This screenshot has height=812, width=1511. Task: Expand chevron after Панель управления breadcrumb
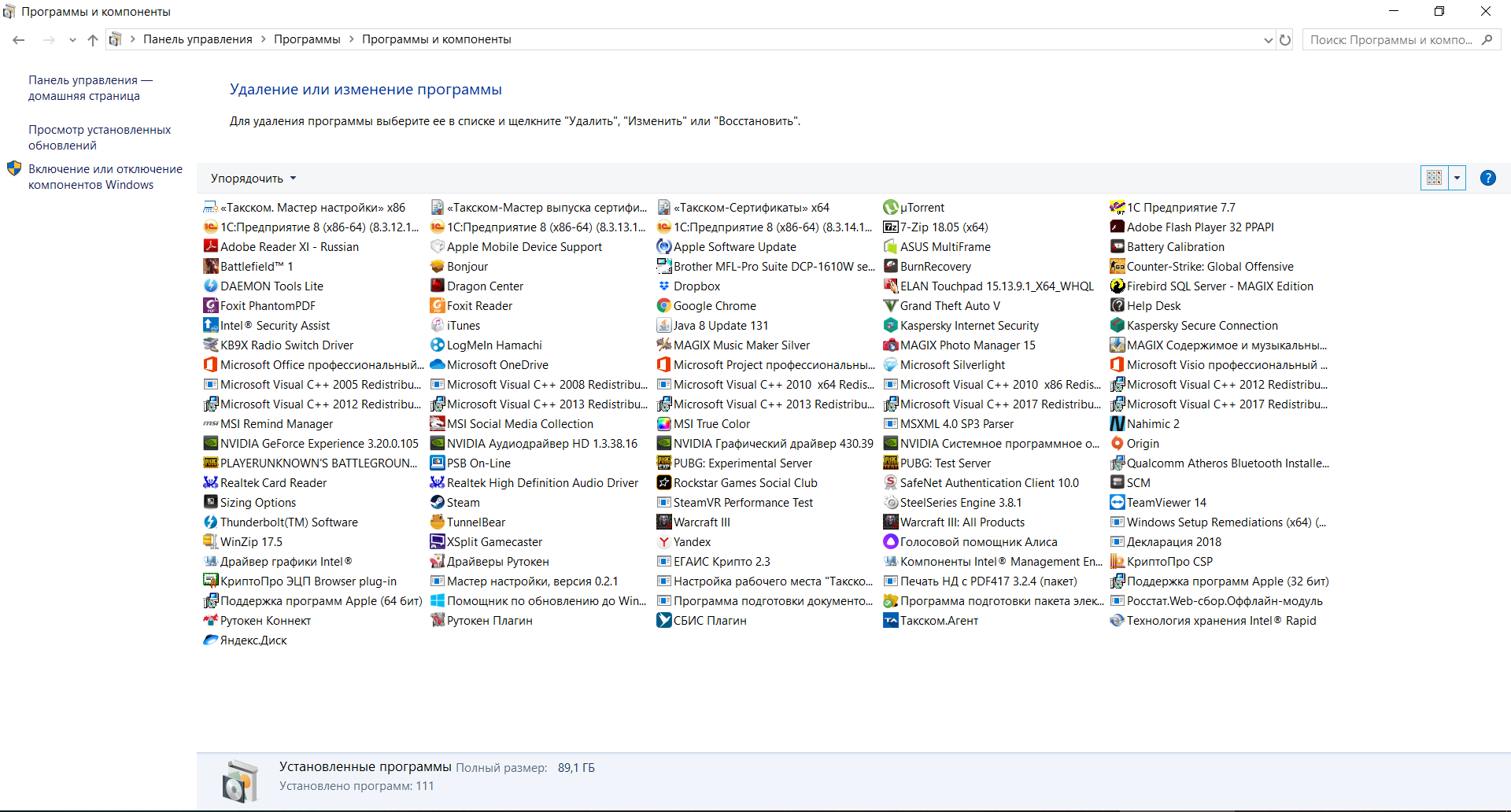(x=264, y=39)
